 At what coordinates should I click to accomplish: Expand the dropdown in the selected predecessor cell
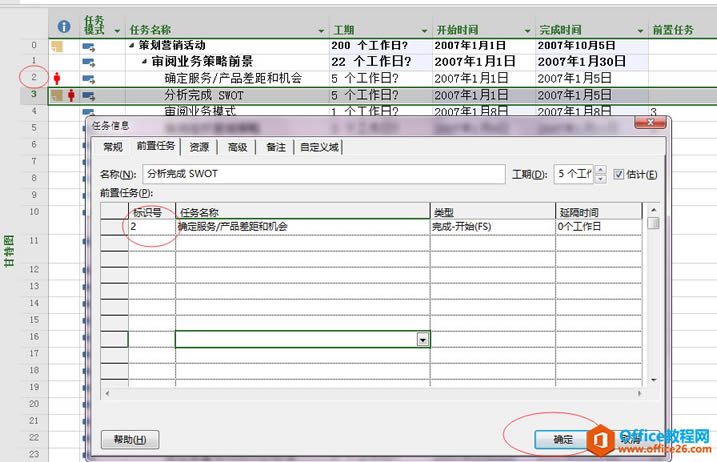(x=423, y=340)
